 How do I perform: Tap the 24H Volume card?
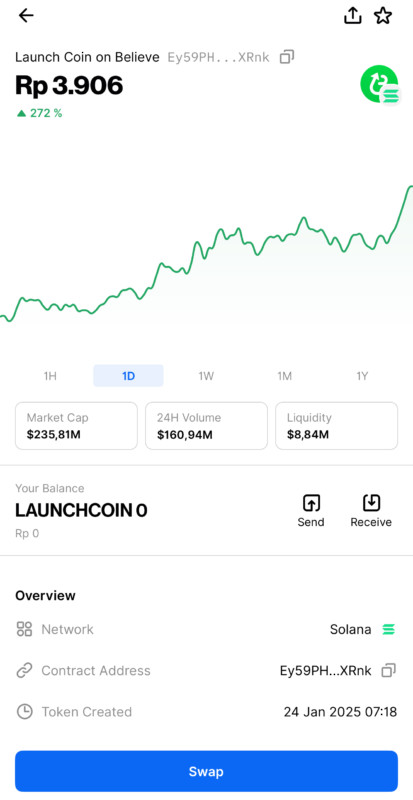(206, 426)
